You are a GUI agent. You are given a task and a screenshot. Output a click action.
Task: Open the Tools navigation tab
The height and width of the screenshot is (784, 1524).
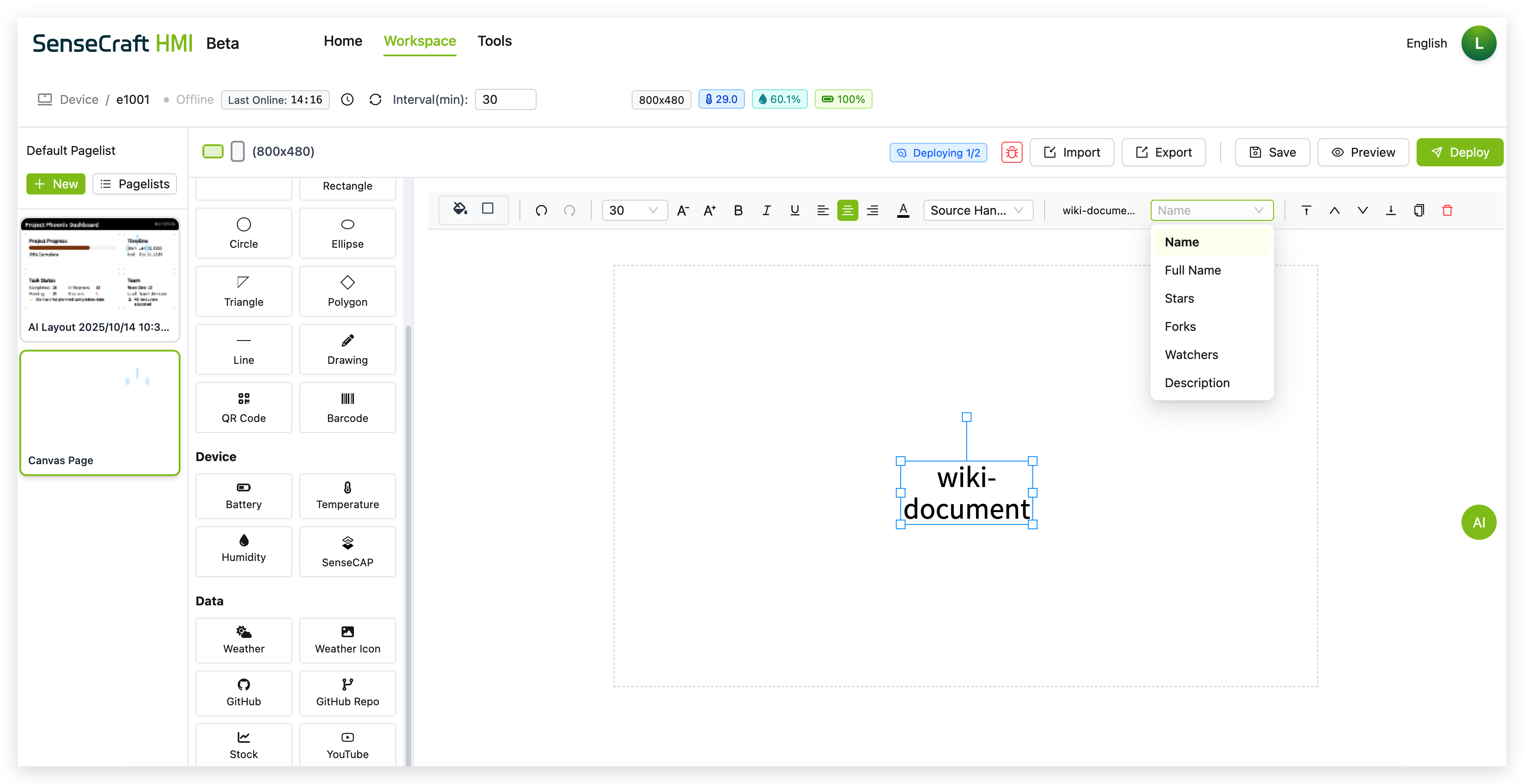click(494, 41)
